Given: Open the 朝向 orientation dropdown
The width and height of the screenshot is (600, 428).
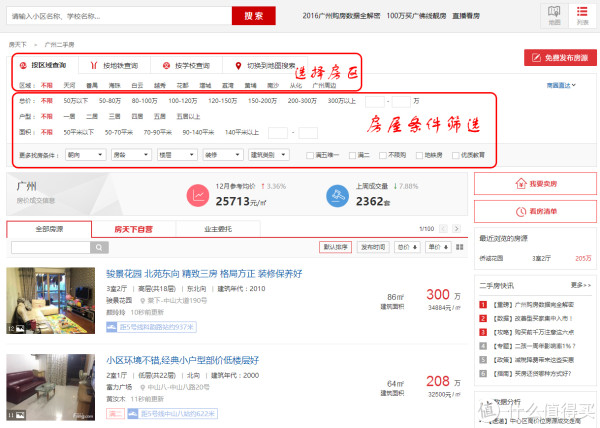Looking at the screenshot, I should pyautogui.click(x=85, y=155).
